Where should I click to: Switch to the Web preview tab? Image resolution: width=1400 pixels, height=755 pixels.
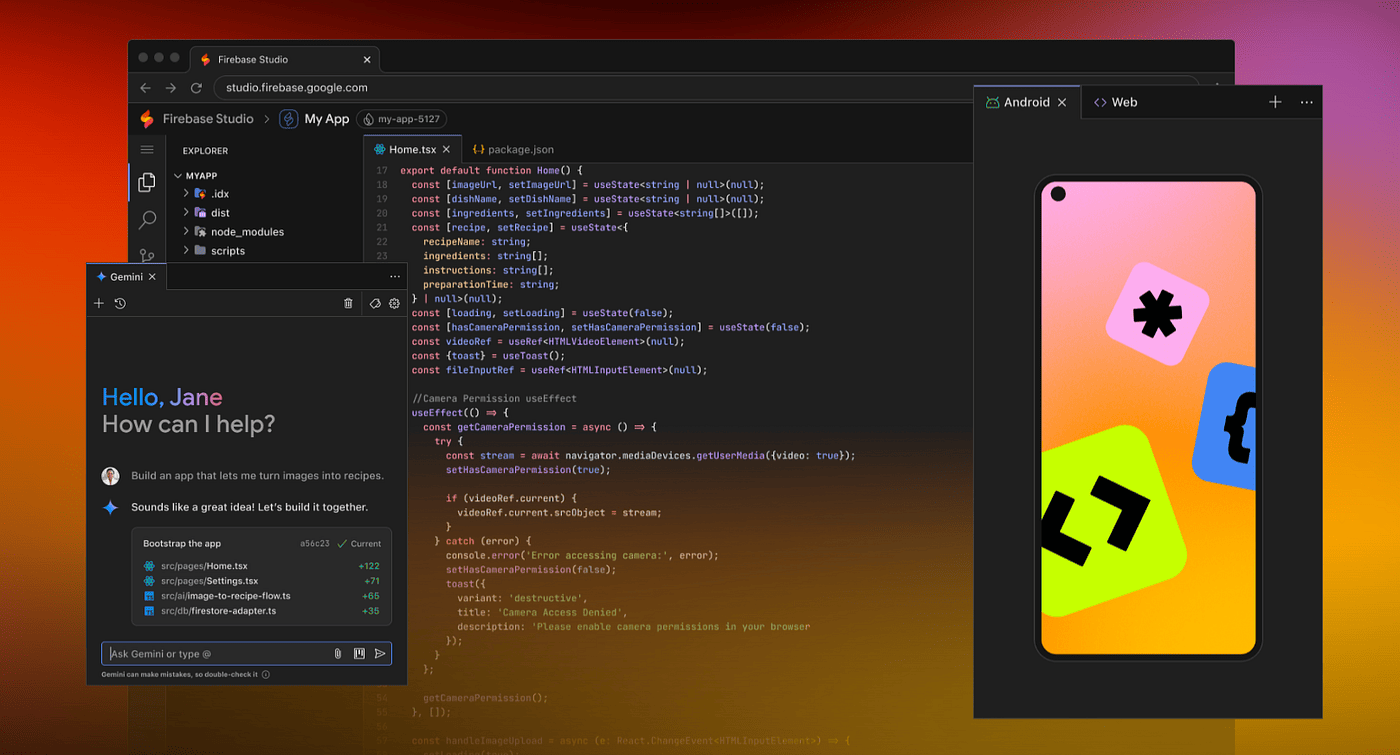coord(1115,101)
